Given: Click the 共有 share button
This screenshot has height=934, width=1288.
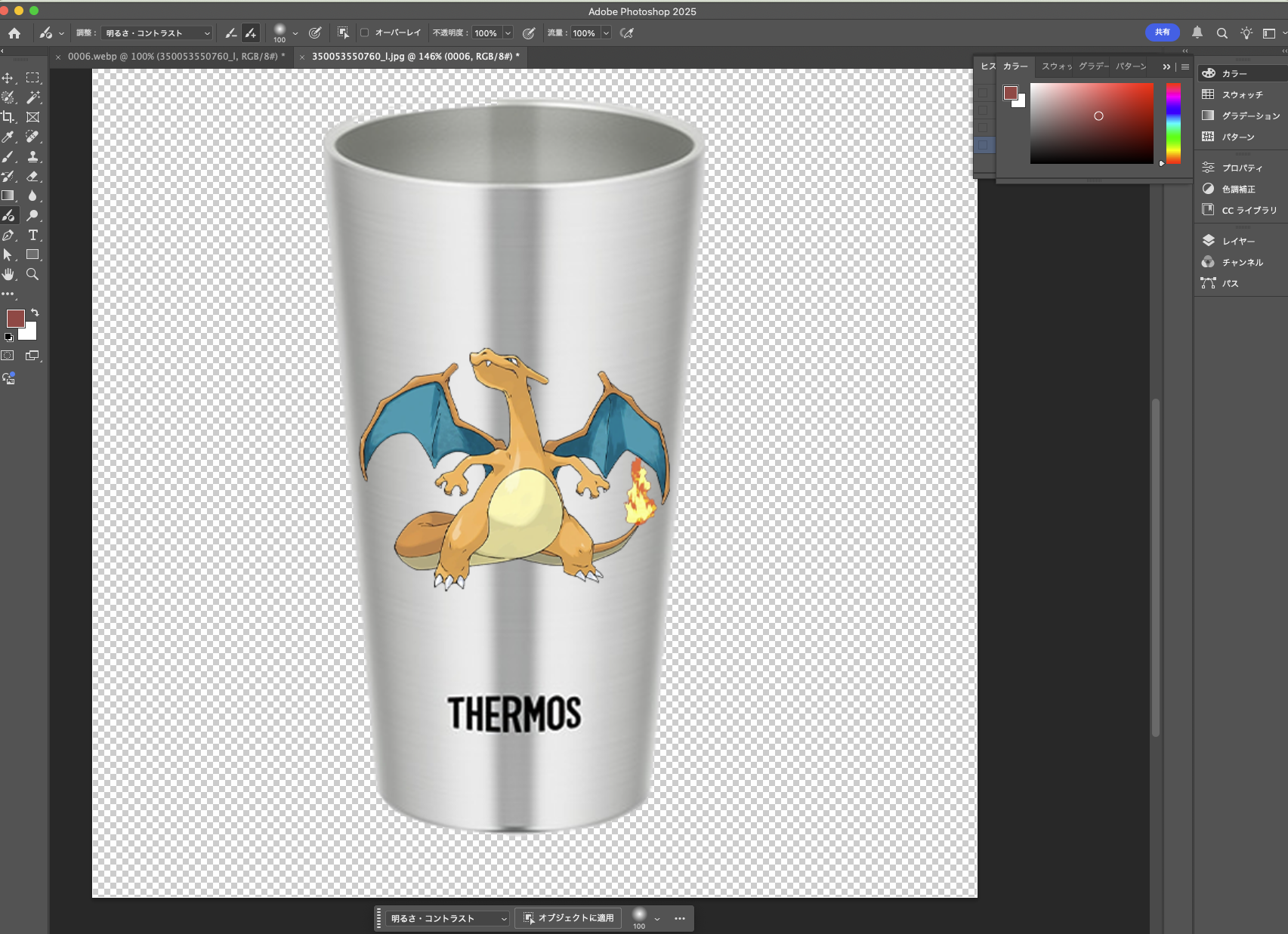Looking at the screenshot, I should click(1162, 32).
